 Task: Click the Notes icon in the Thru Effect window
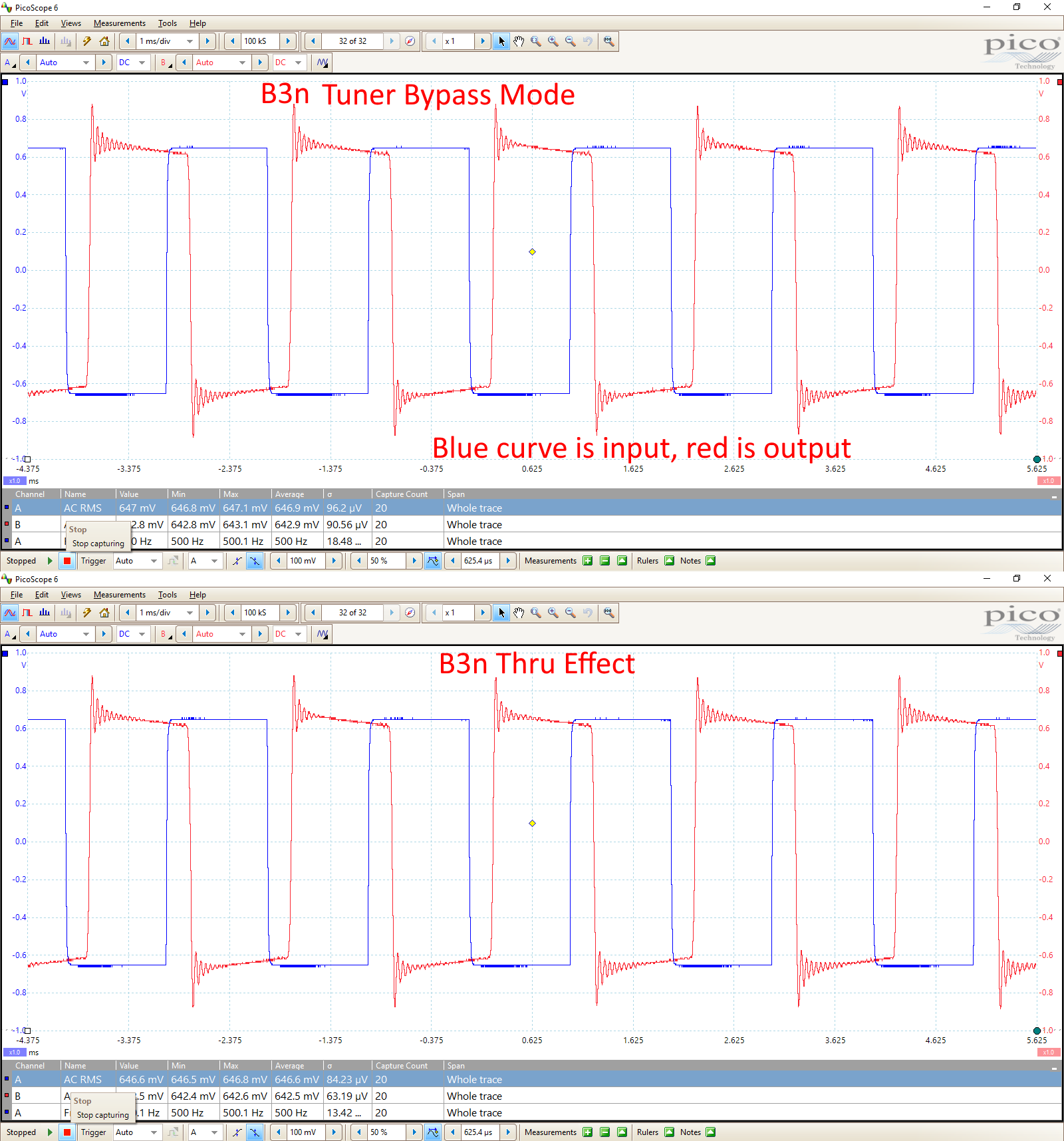click(711, 1132)
